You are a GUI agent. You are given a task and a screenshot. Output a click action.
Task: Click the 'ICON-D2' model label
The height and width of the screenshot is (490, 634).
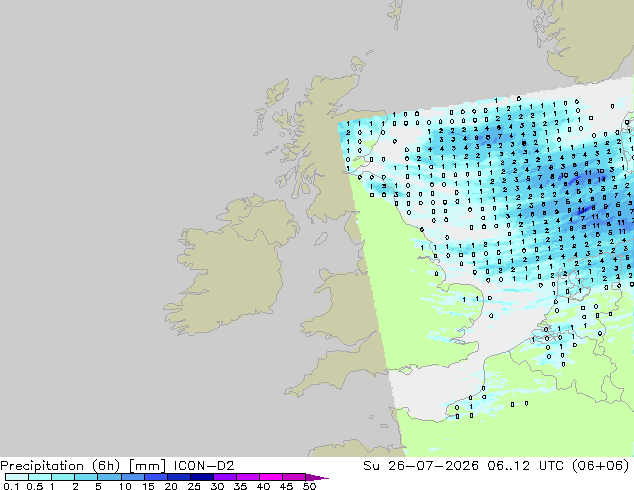[x=204, y=466]
